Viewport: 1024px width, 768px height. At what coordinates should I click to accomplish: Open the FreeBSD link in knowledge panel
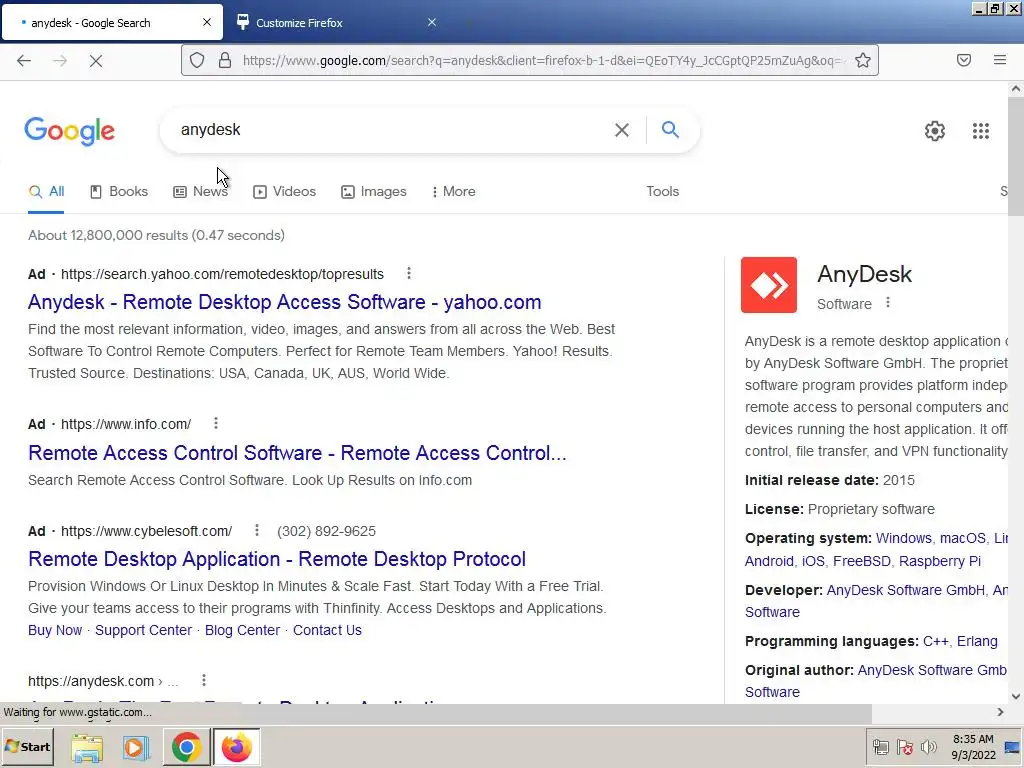click(x=861, y=561)
